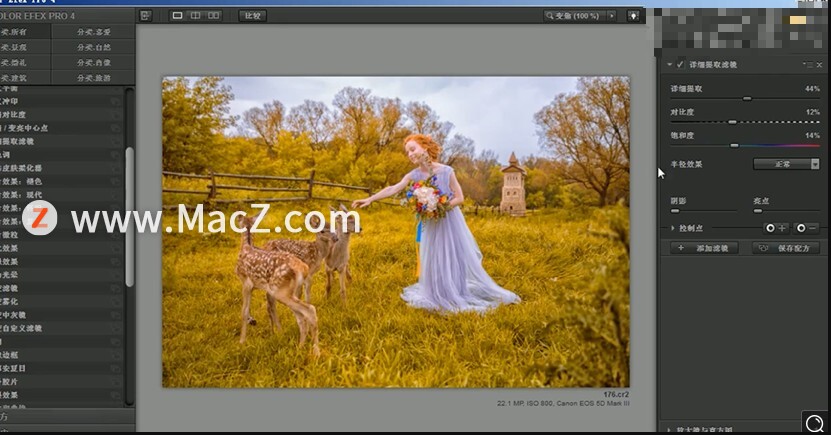Select the 效果: 现代 filter in the list
831x435 pixels.
click(61, 195)
